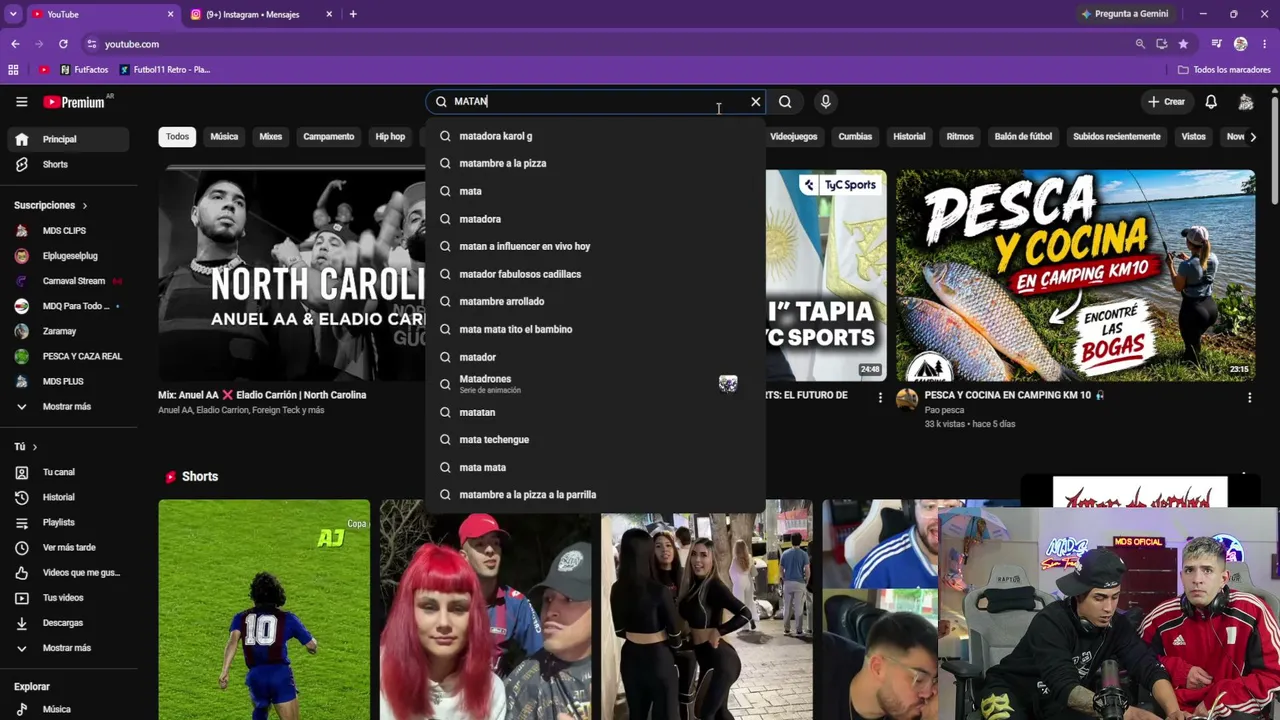
Task: Switch to the Instagram Mensajes tab
Action: 262,14
